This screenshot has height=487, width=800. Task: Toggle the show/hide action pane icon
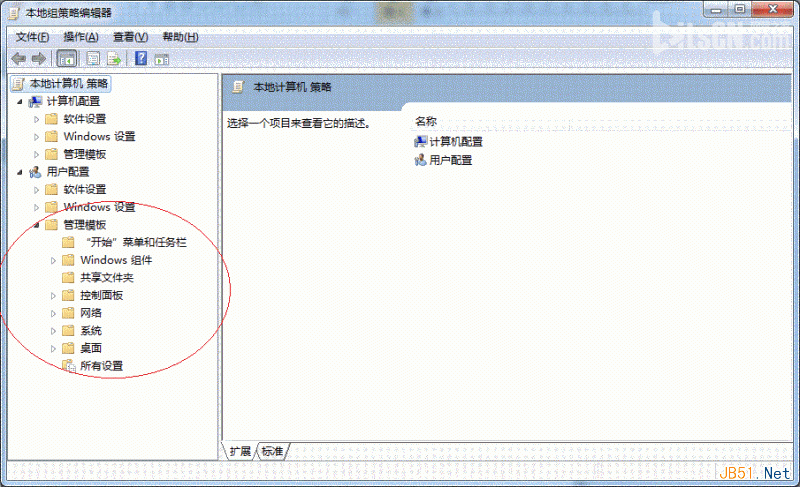[x=162, y=59]
